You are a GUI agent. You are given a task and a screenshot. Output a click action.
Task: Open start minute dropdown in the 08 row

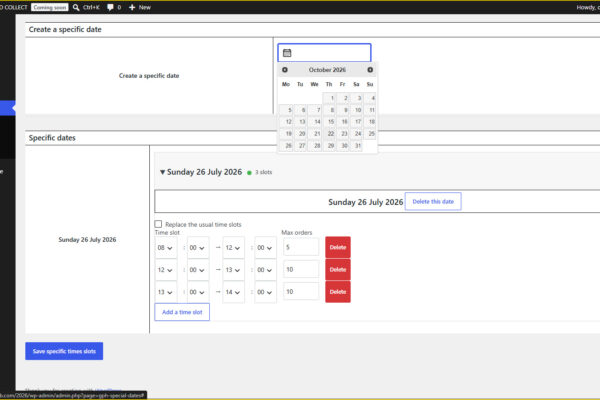pos(198,248)
